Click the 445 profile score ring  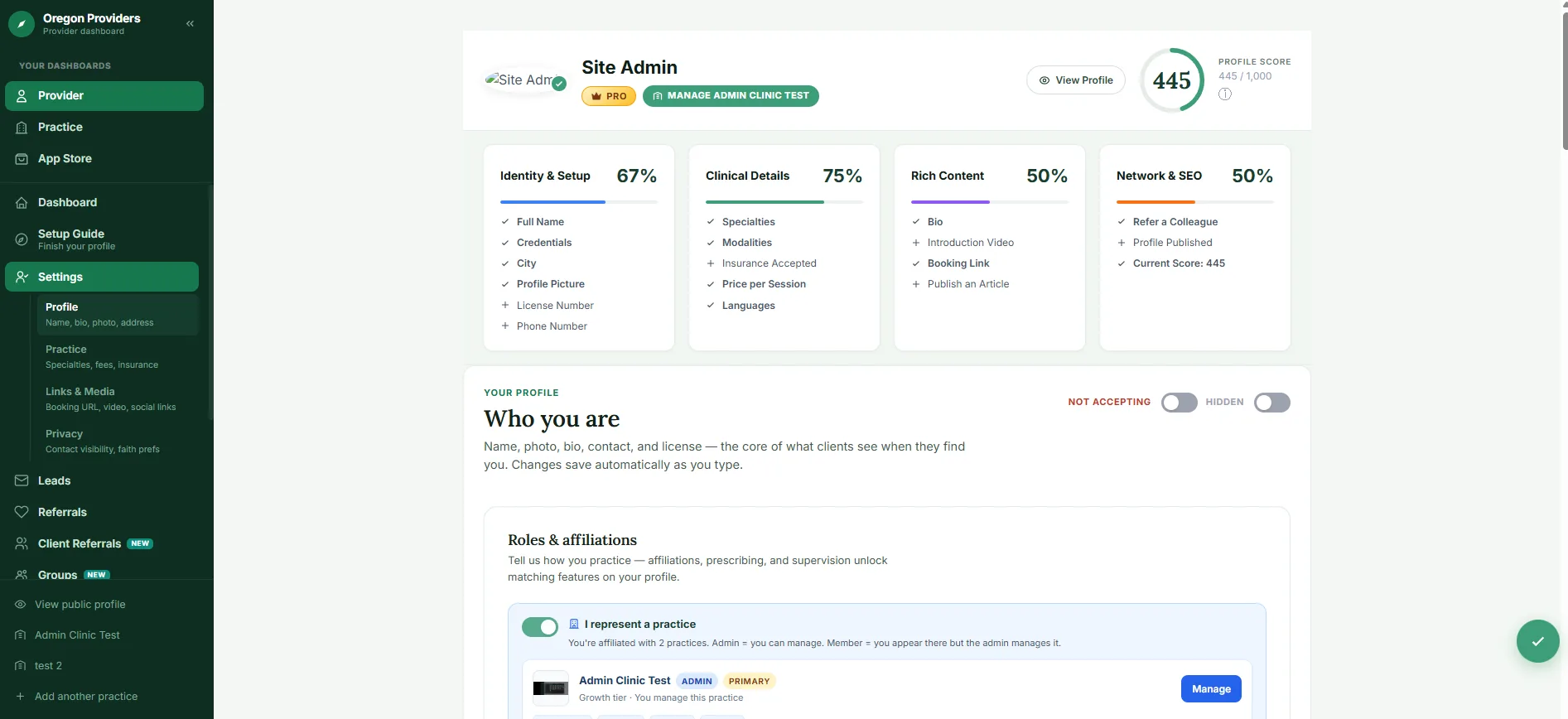[x=1172, y=80]
